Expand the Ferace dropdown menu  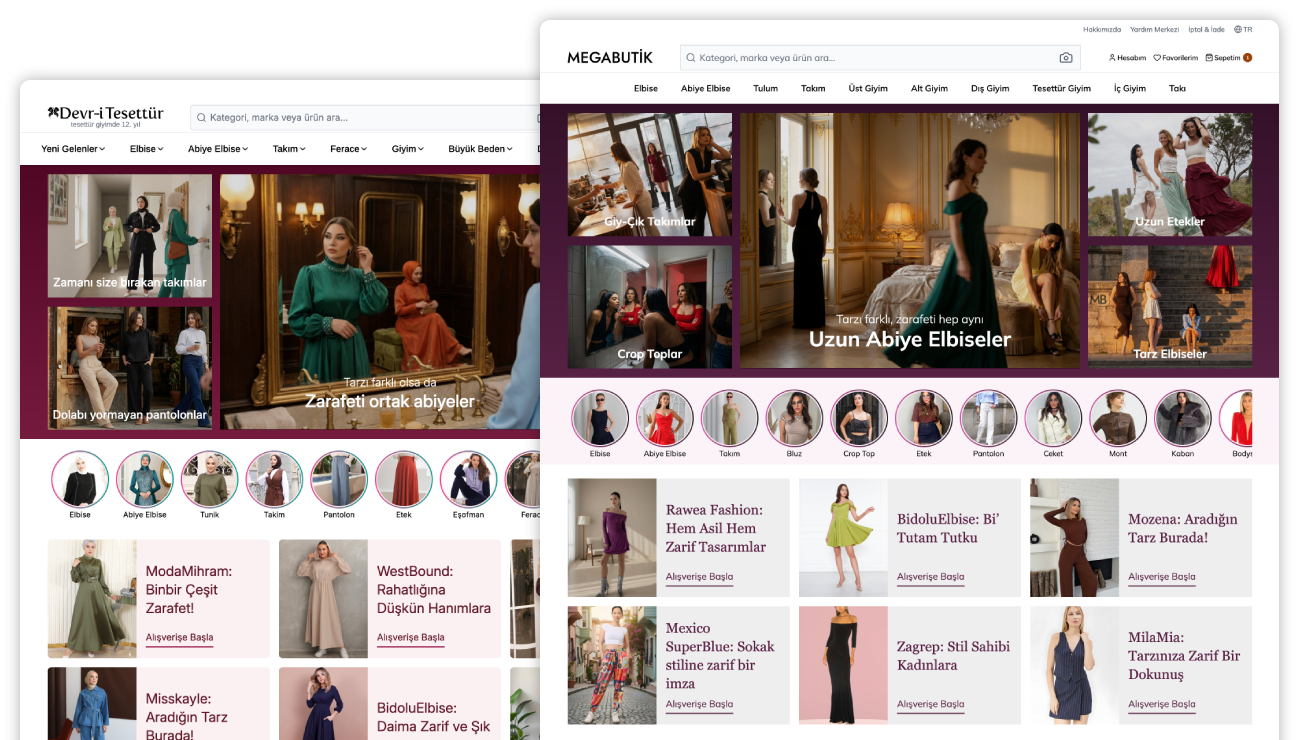pyautogui.click(x=348, y=149)
